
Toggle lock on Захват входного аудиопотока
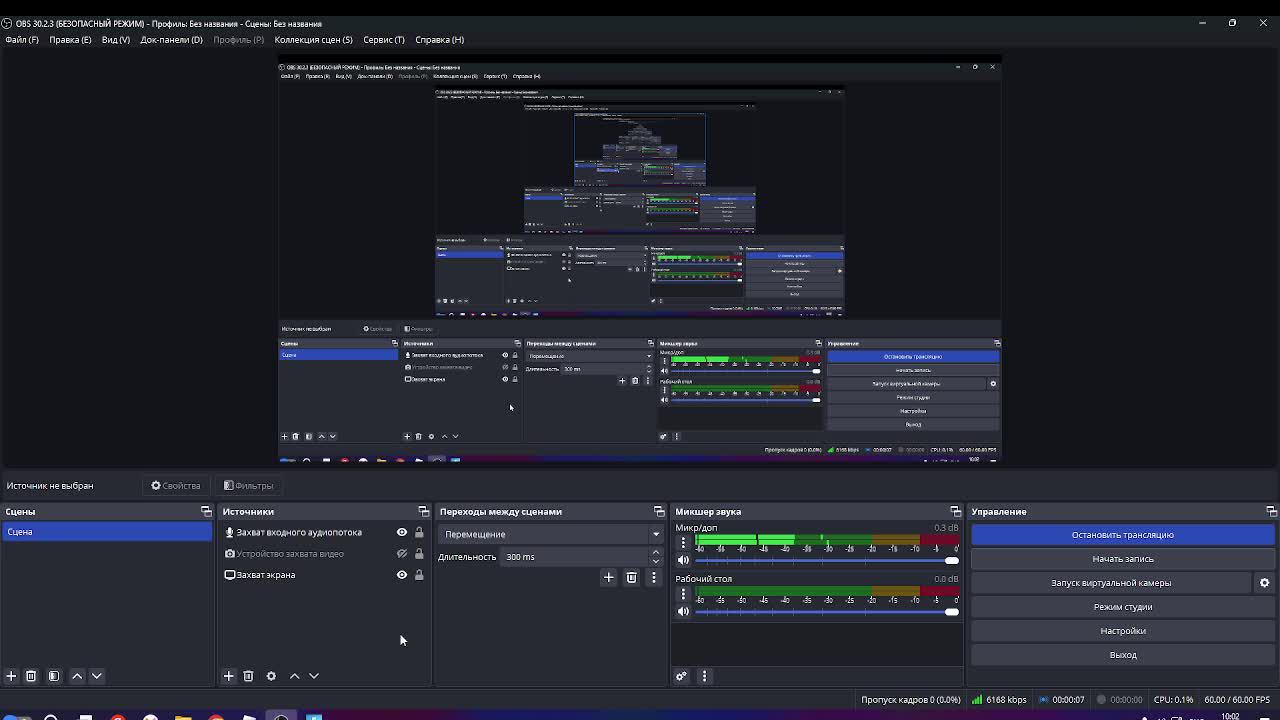point(419,532)
